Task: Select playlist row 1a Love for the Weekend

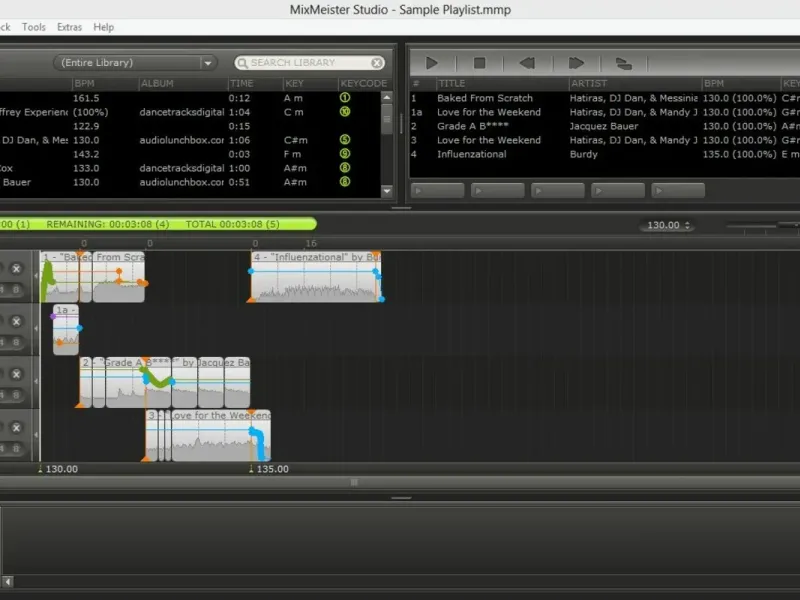Action: point(605,112)
